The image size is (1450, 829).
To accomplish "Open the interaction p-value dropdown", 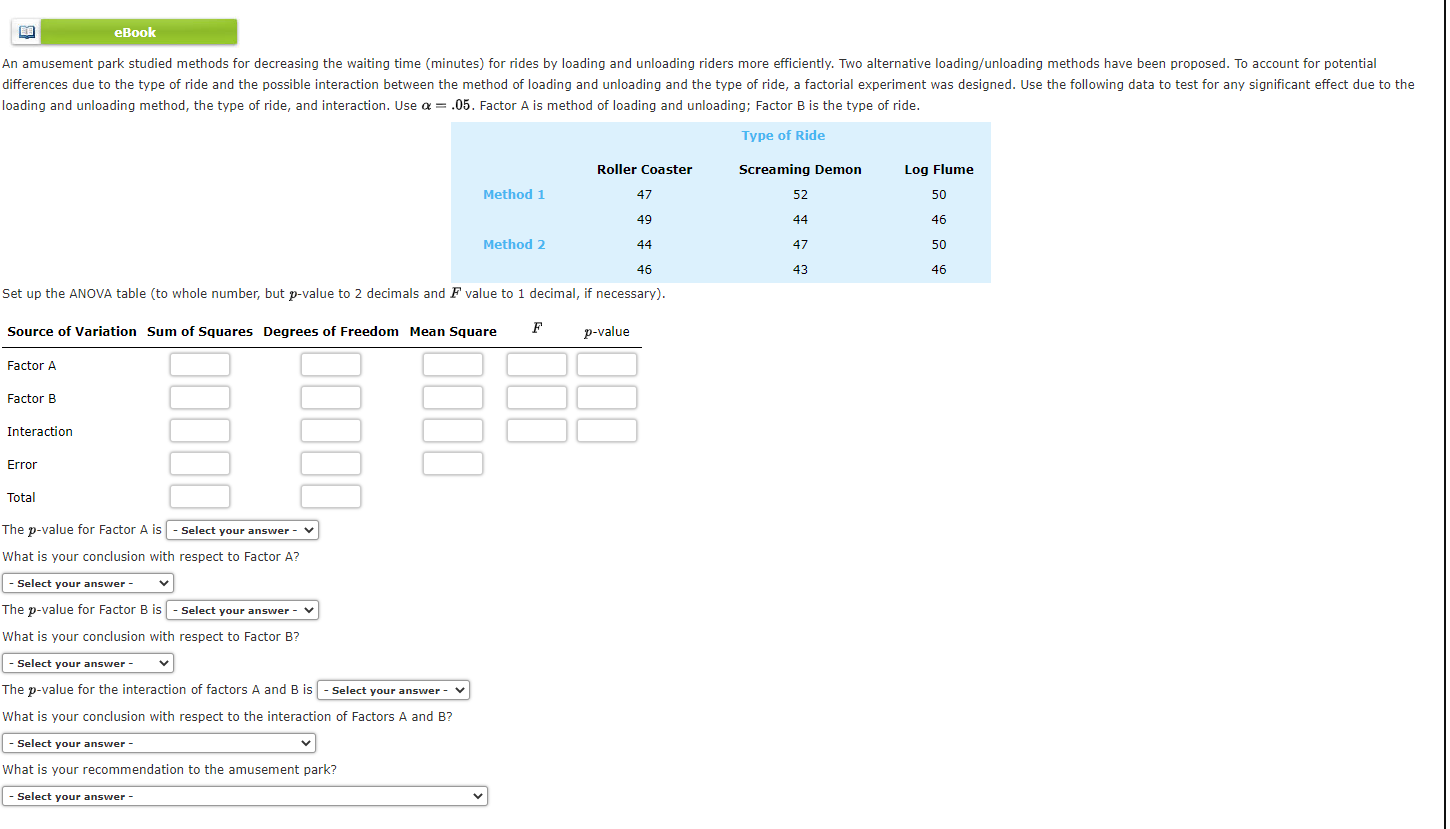I will (393, 689).
